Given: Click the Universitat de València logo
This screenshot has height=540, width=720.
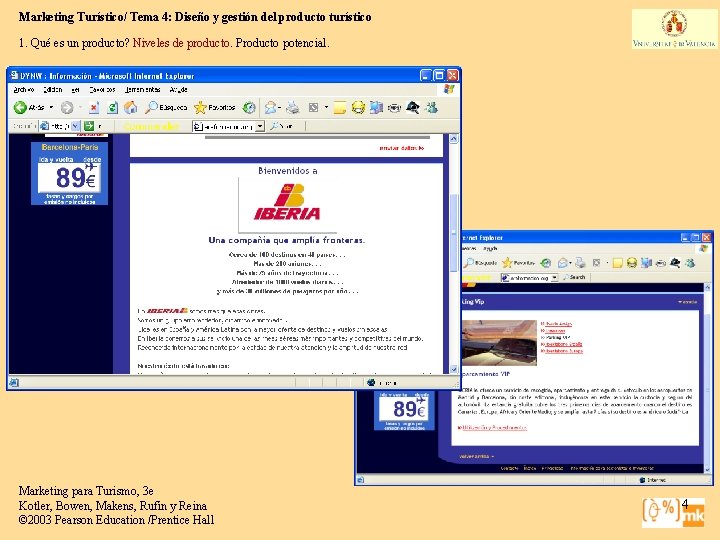Looking at the screenshot, I should pos(674,28).
